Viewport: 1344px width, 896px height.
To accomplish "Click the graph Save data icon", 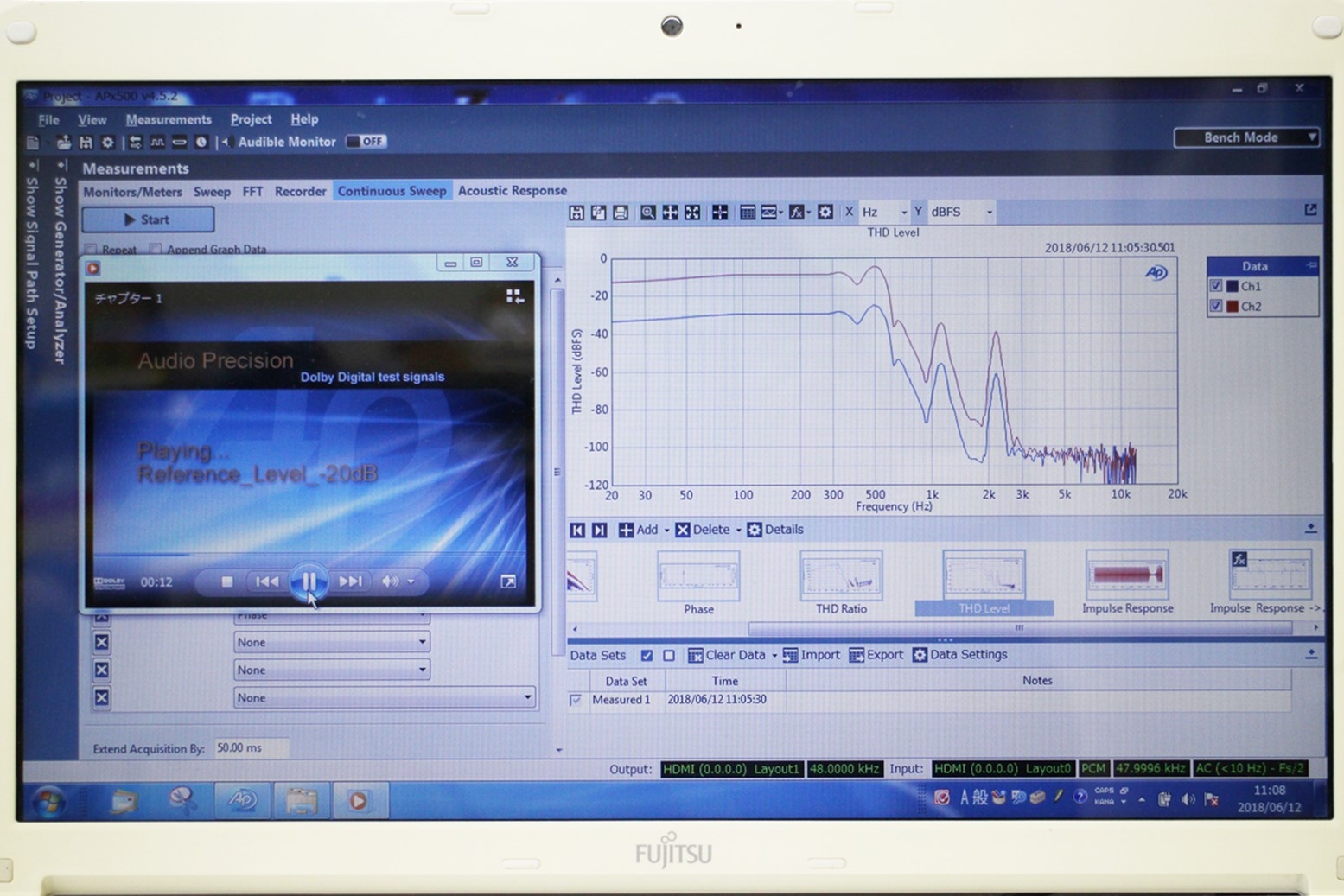I will 576,213.
